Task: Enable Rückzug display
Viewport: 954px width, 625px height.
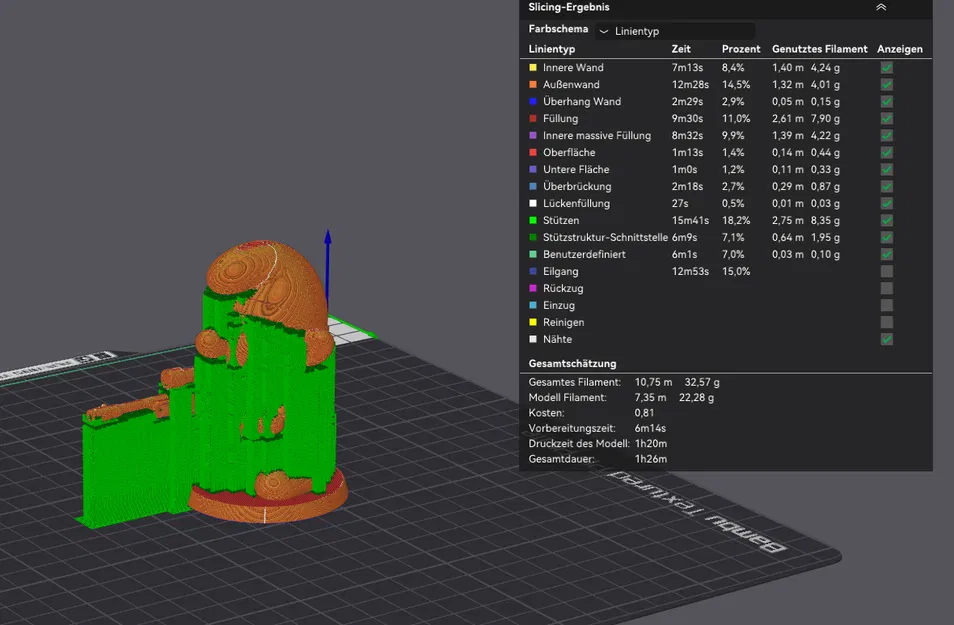Action: pos(886,288)
